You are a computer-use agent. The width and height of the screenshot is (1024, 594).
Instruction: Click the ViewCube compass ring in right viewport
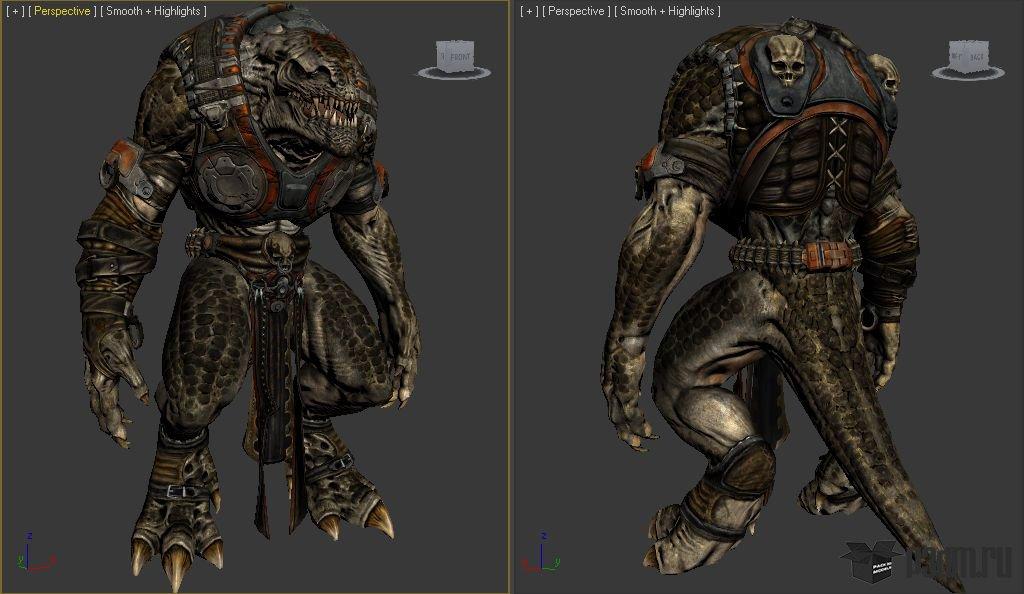coord(968,73)
